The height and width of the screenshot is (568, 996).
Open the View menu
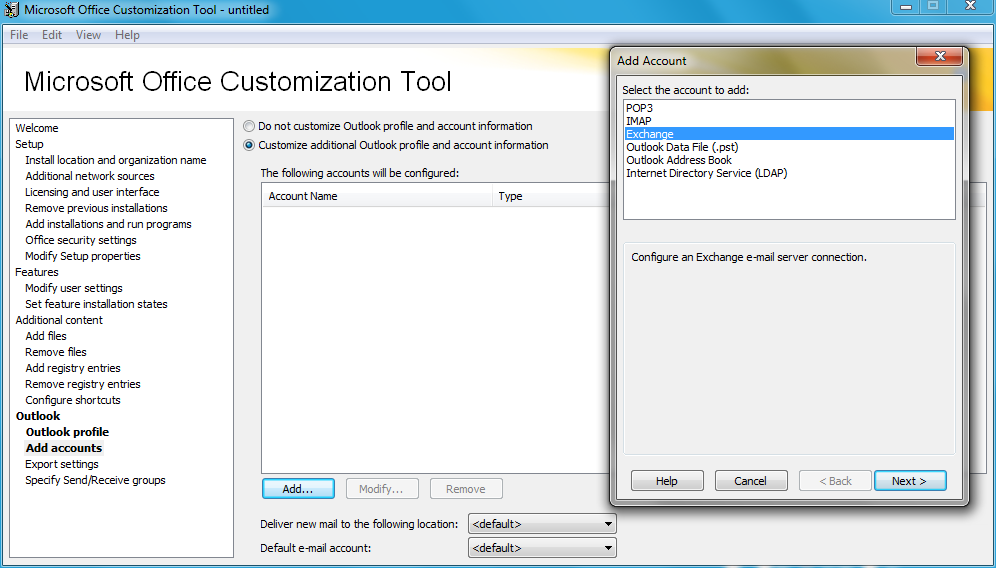(88, 35)
